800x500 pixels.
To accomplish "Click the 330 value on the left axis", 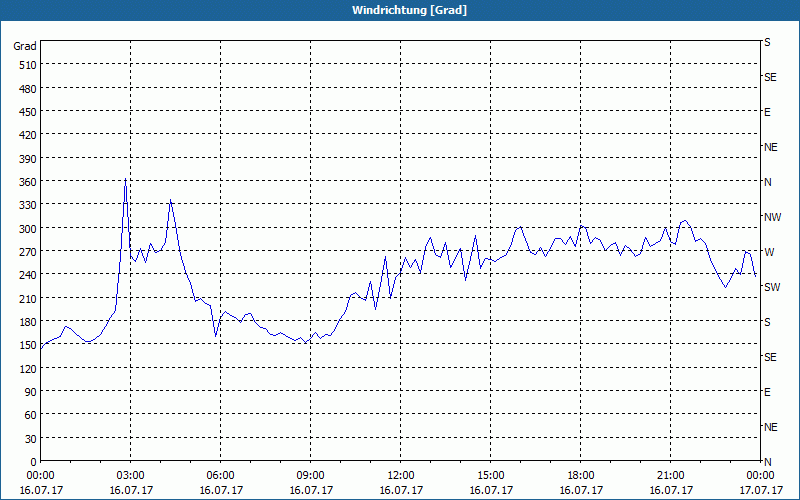I will tap(28, 205).
